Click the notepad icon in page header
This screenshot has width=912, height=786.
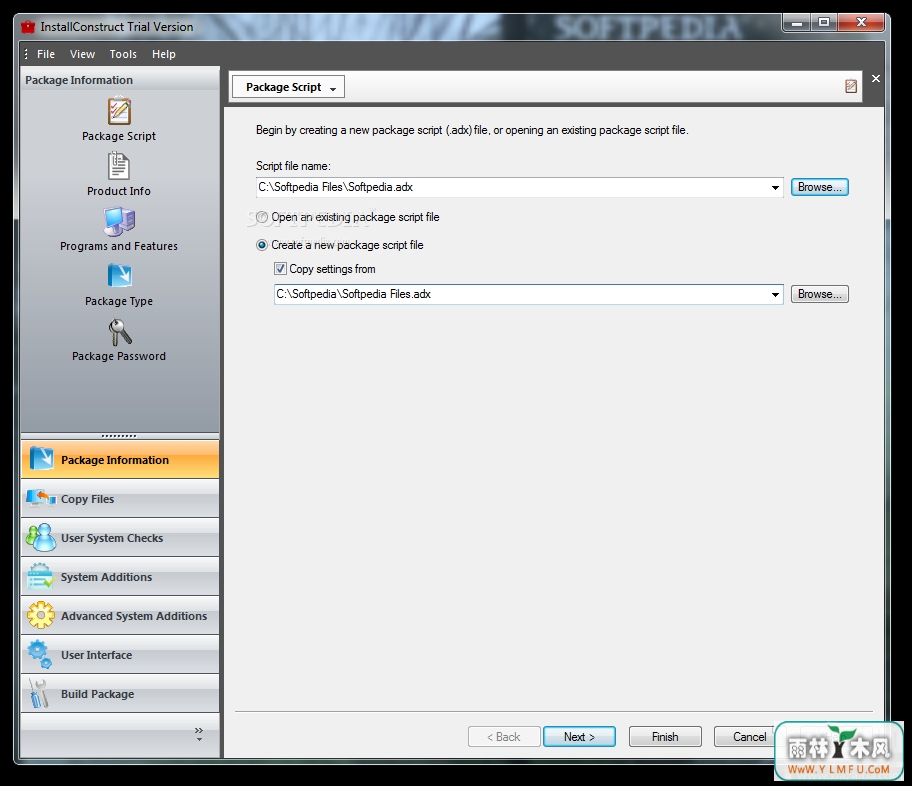point(851,86)
